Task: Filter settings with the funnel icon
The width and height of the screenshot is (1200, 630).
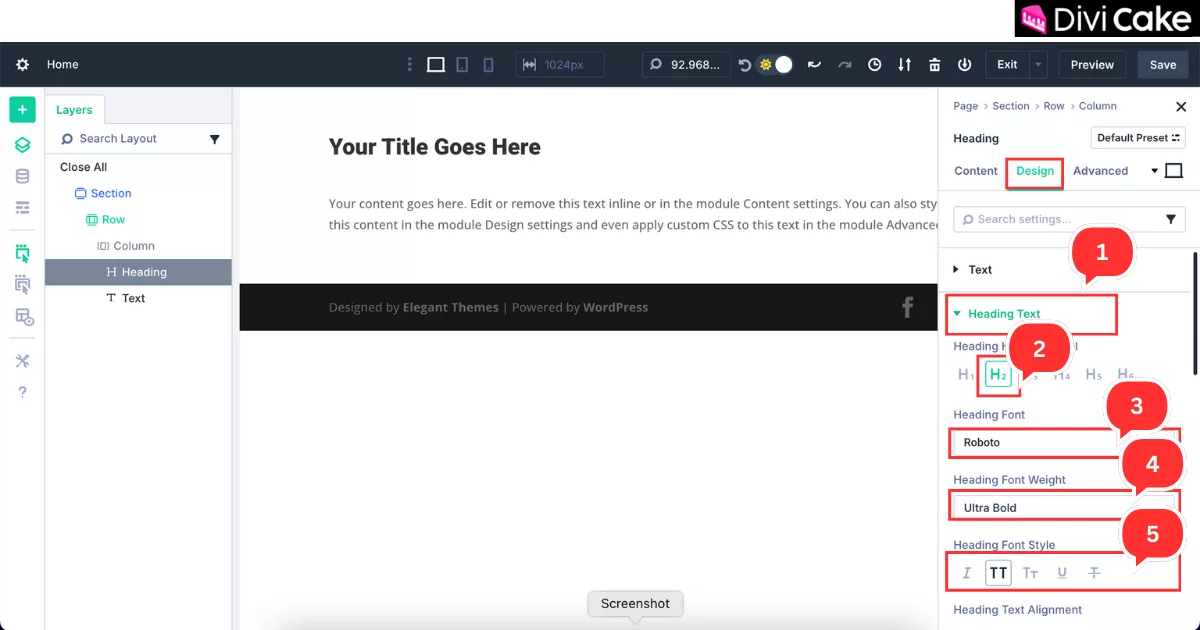Action: coord(1171,219)
